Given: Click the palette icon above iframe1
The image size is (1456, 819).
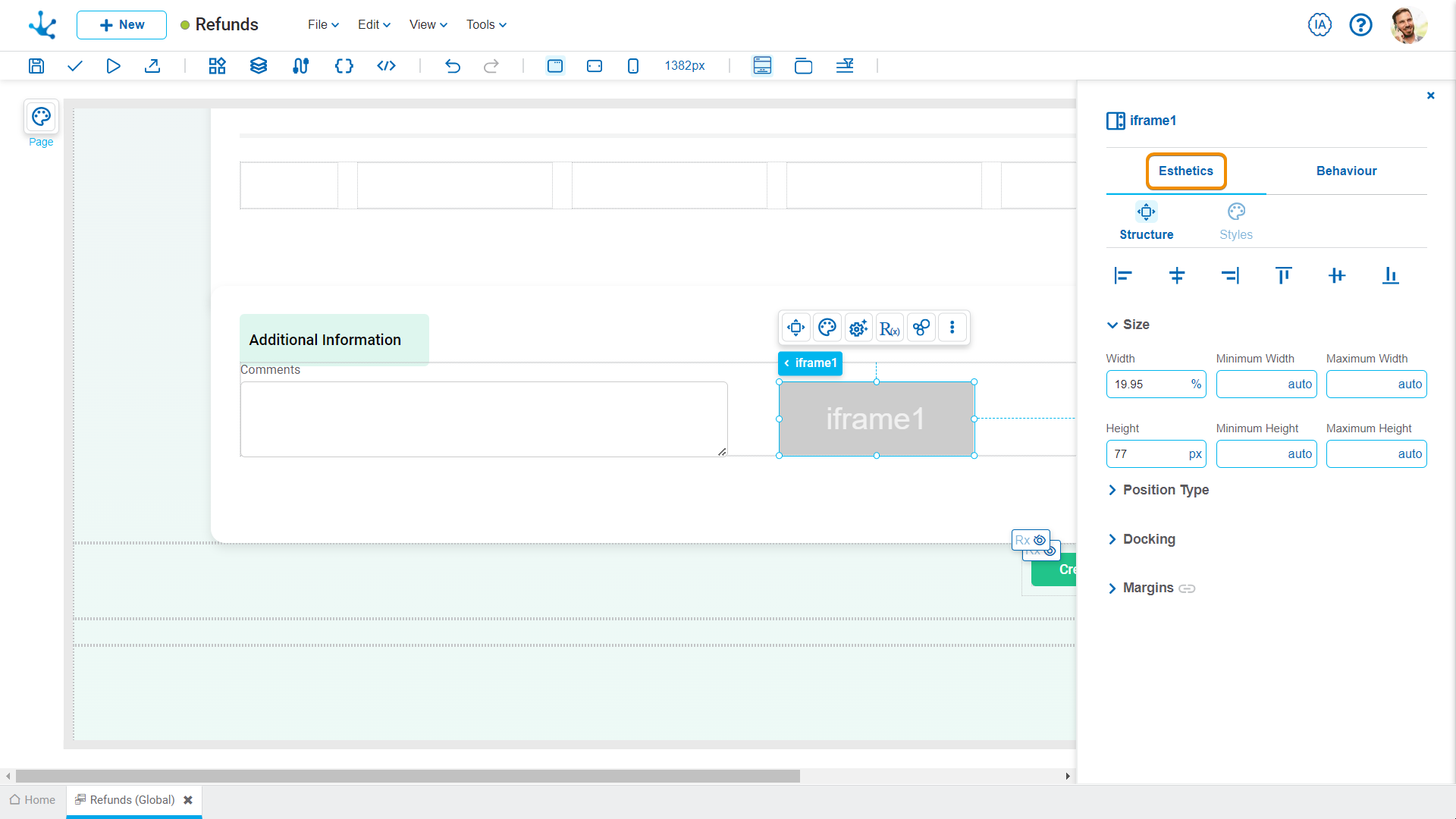Looking at the screenshot, I should 827,328.
